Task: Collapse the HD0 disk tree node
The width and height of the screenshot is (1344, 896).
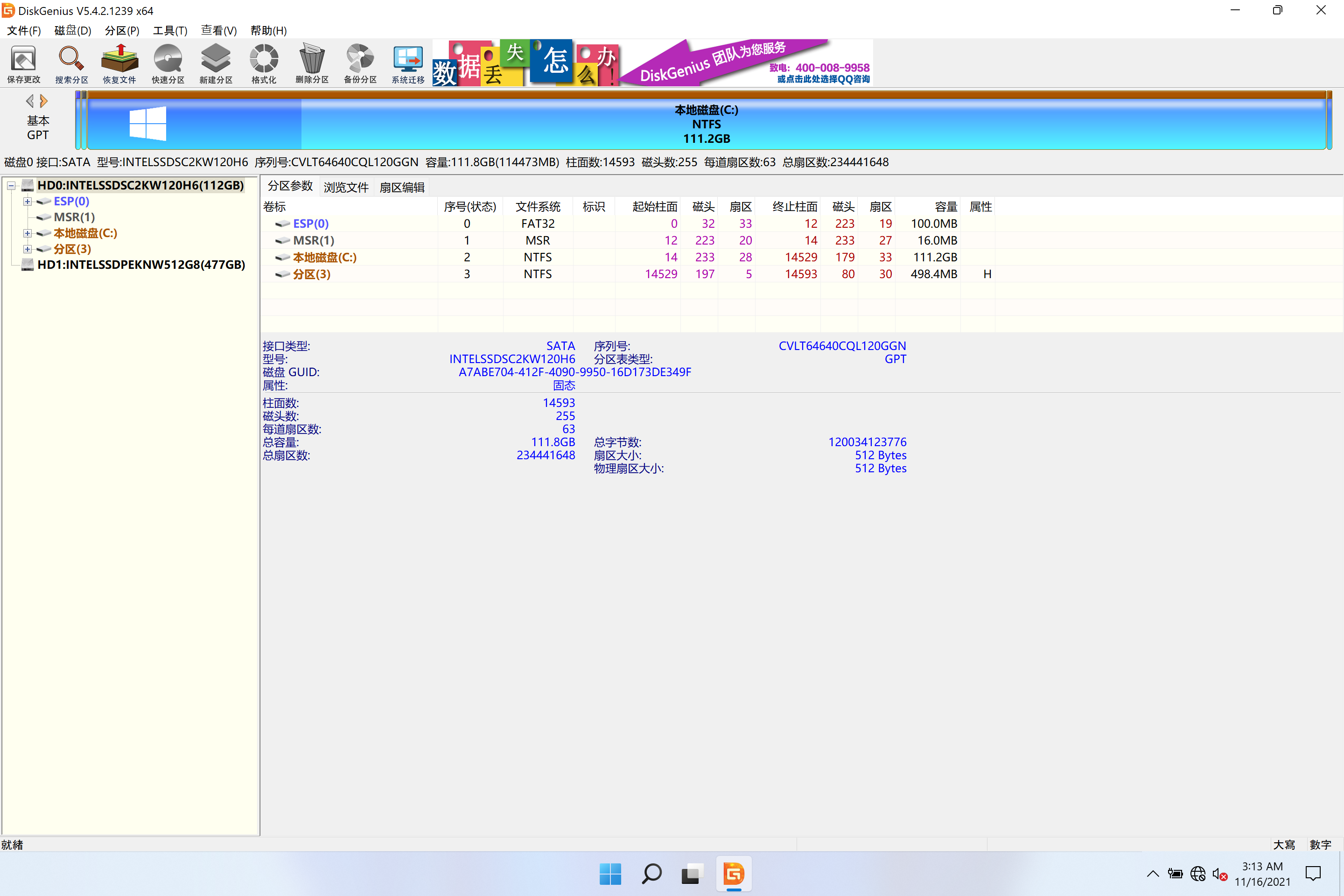Action: pos(11,185)
